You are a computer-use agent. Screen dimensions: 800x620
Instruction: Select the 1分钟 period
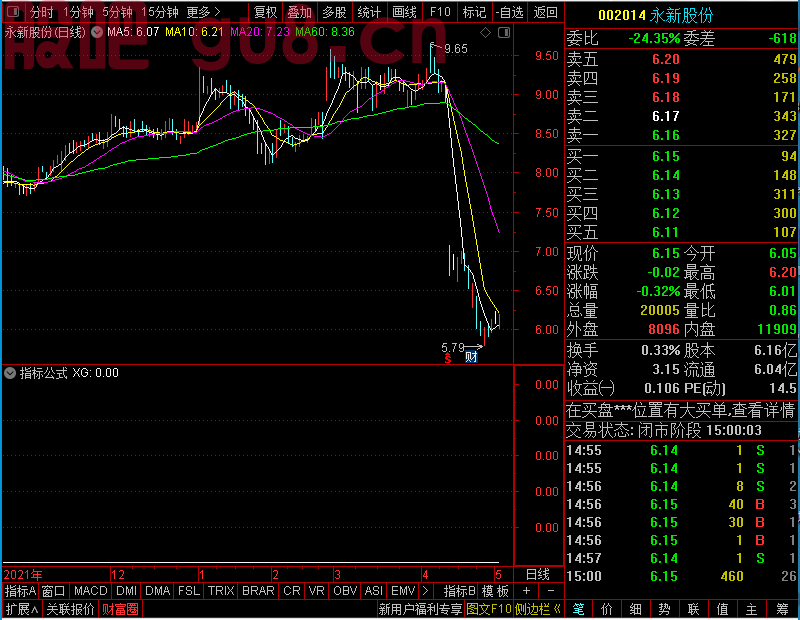[x=78, y=12]
